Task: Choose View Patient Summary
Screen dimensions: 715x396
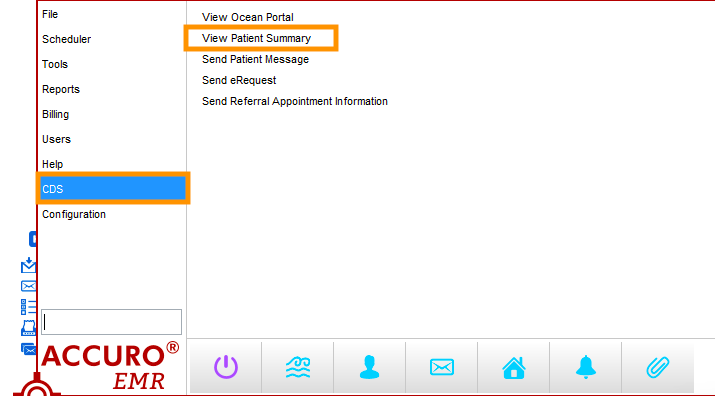Action: click(x=257, y=38)
